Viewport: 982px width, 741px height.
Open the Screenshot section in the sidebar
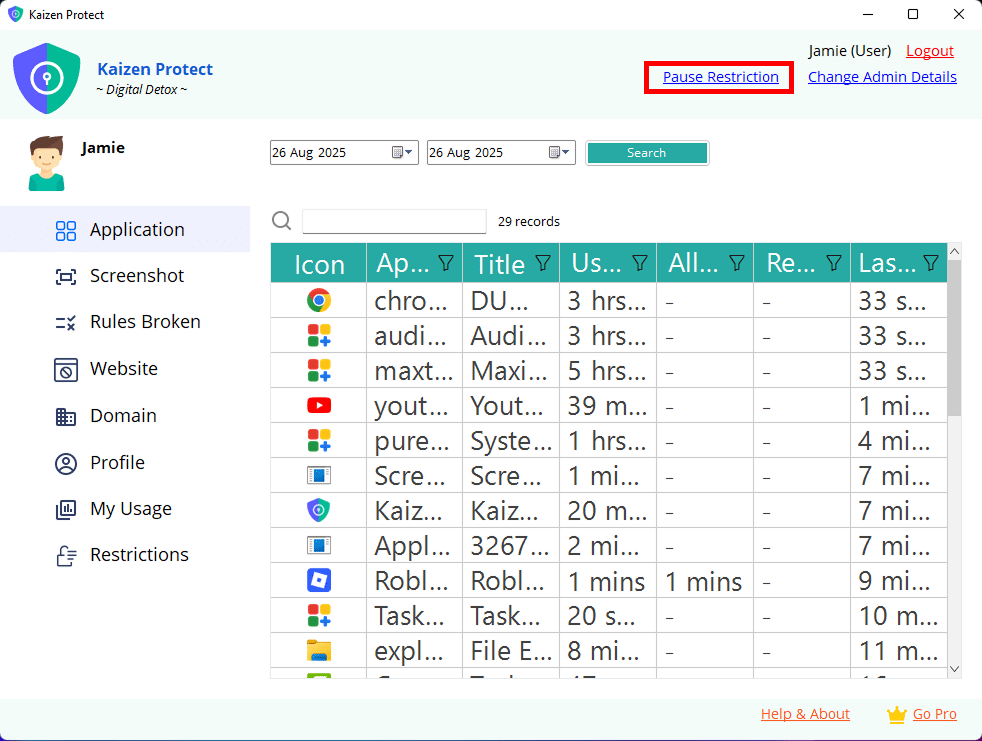pos(136,276)
